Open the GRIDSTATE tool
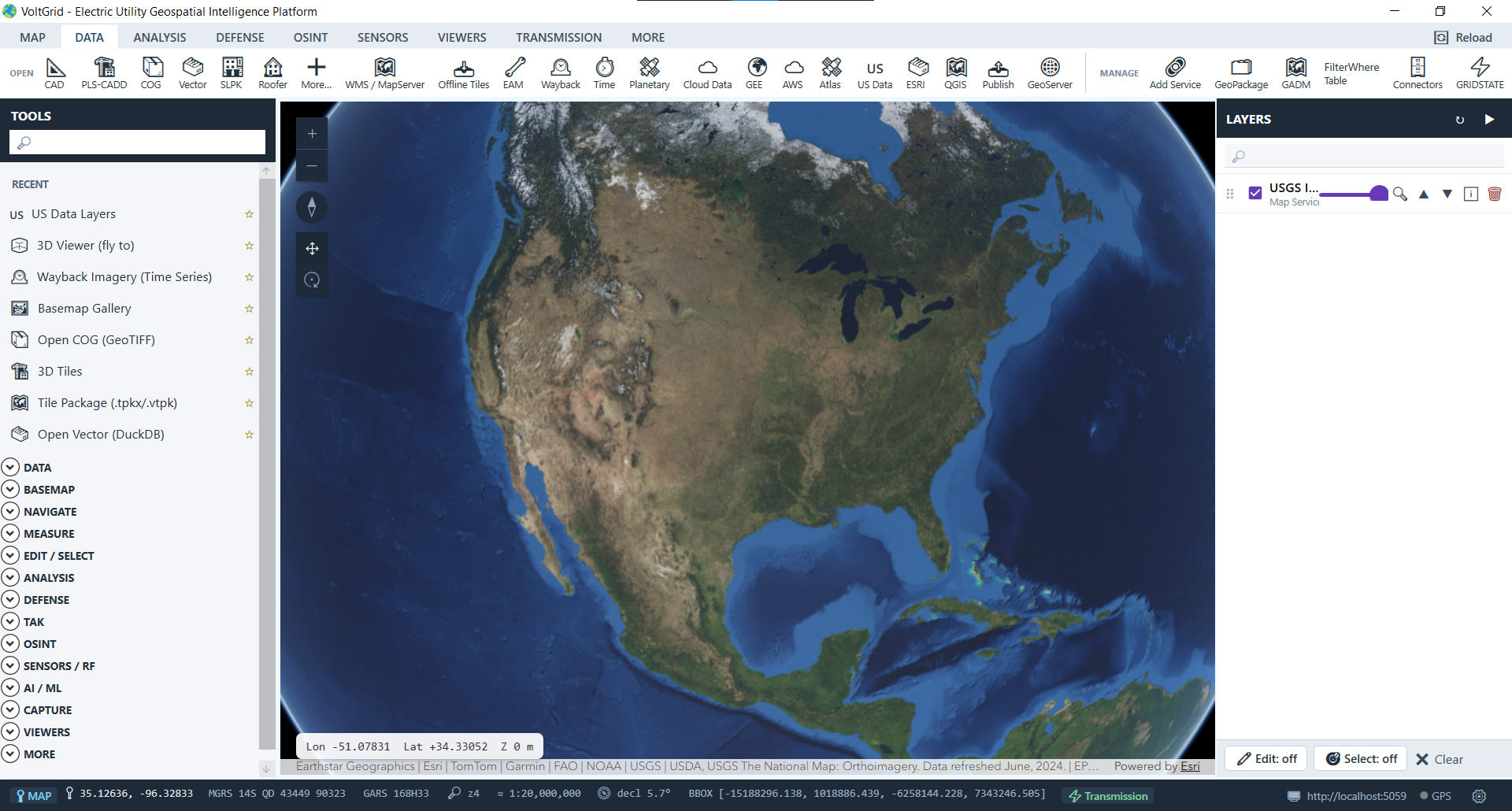 click(1480, 73)
